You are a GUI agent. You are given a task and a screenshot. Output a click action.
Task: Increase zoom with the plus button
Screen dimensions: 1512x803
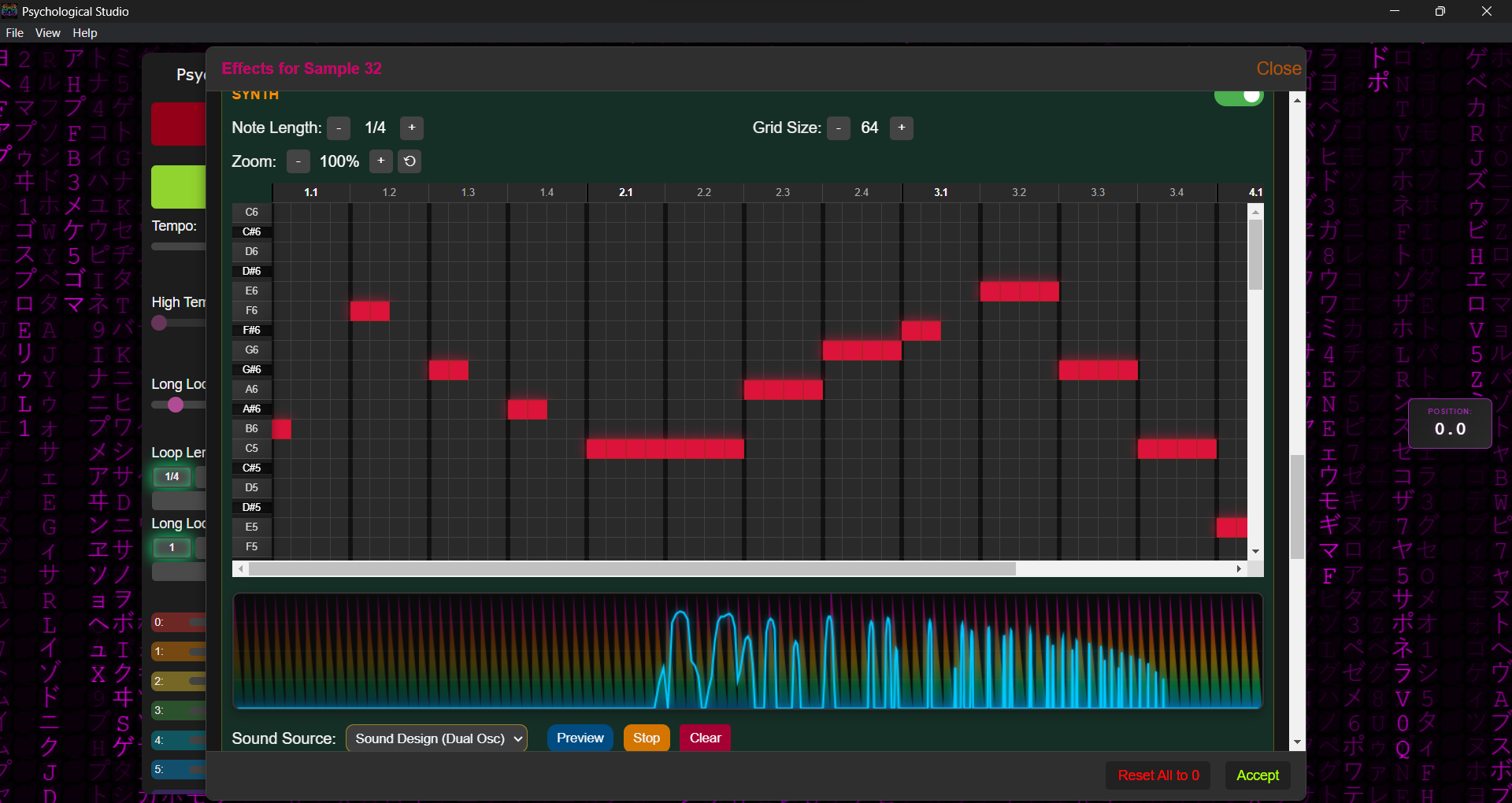tap(381, 161)
